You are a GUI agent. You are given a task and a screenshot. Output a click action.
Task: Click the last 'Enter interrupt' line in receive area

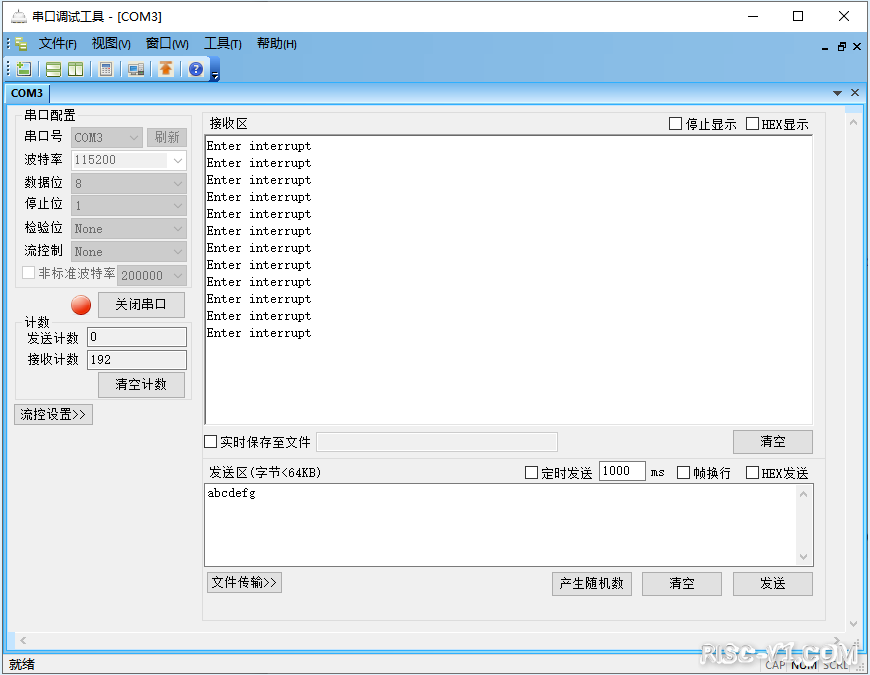pyautogui.click(x=259, y=333)
